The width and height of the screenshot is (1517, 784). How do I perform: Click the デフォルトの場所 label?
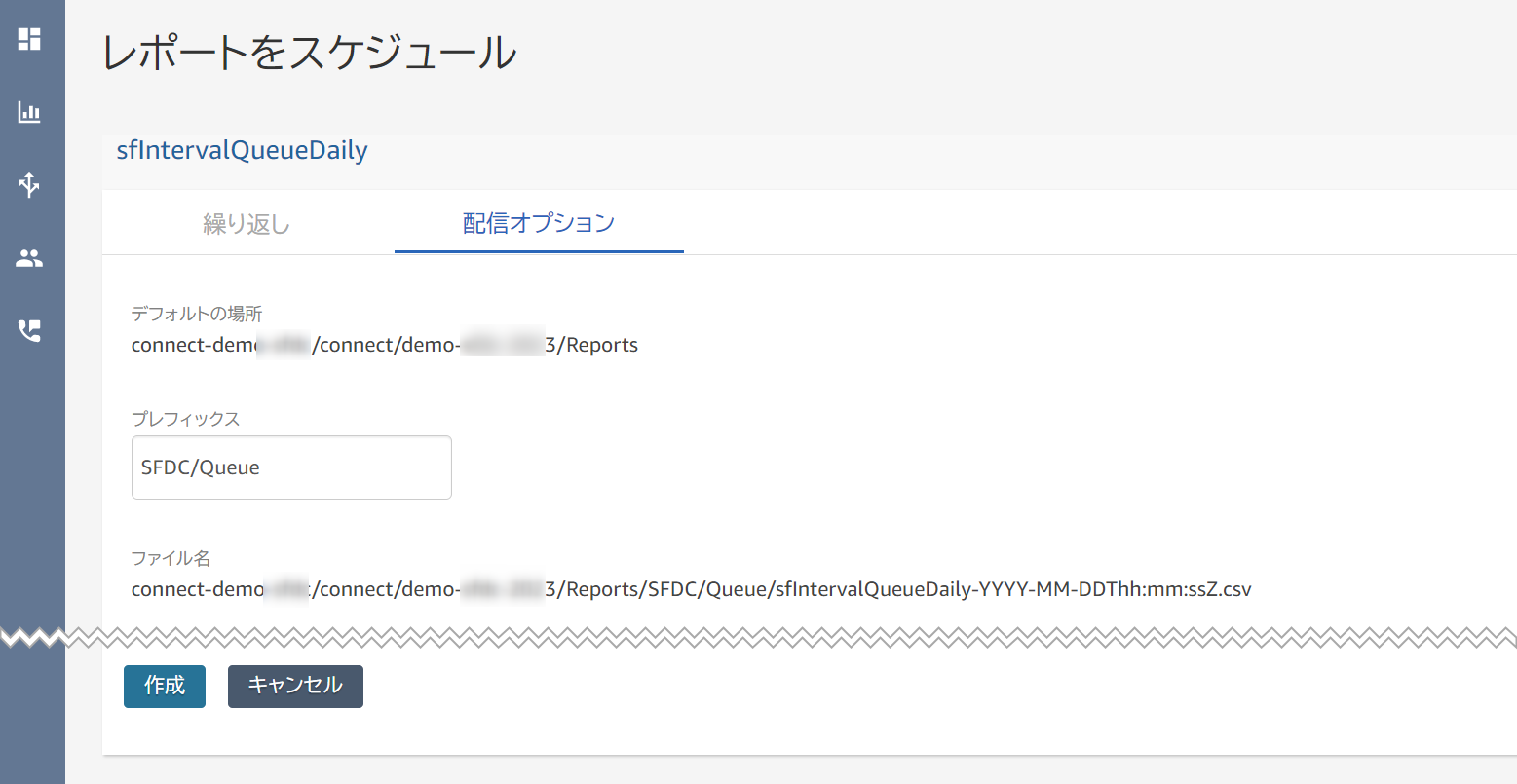click(197, 314)
